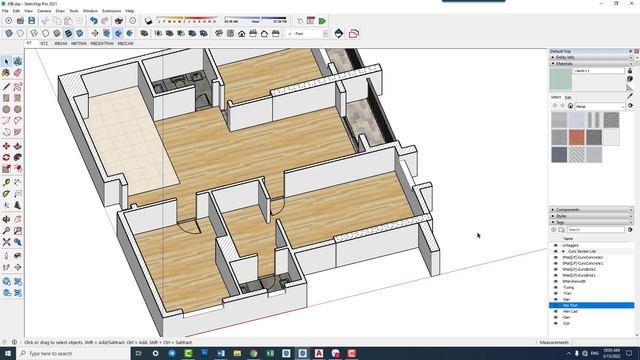Activate the Move tool
The image size is (640, 360).
pyautogui.click(x=6, y=146)
